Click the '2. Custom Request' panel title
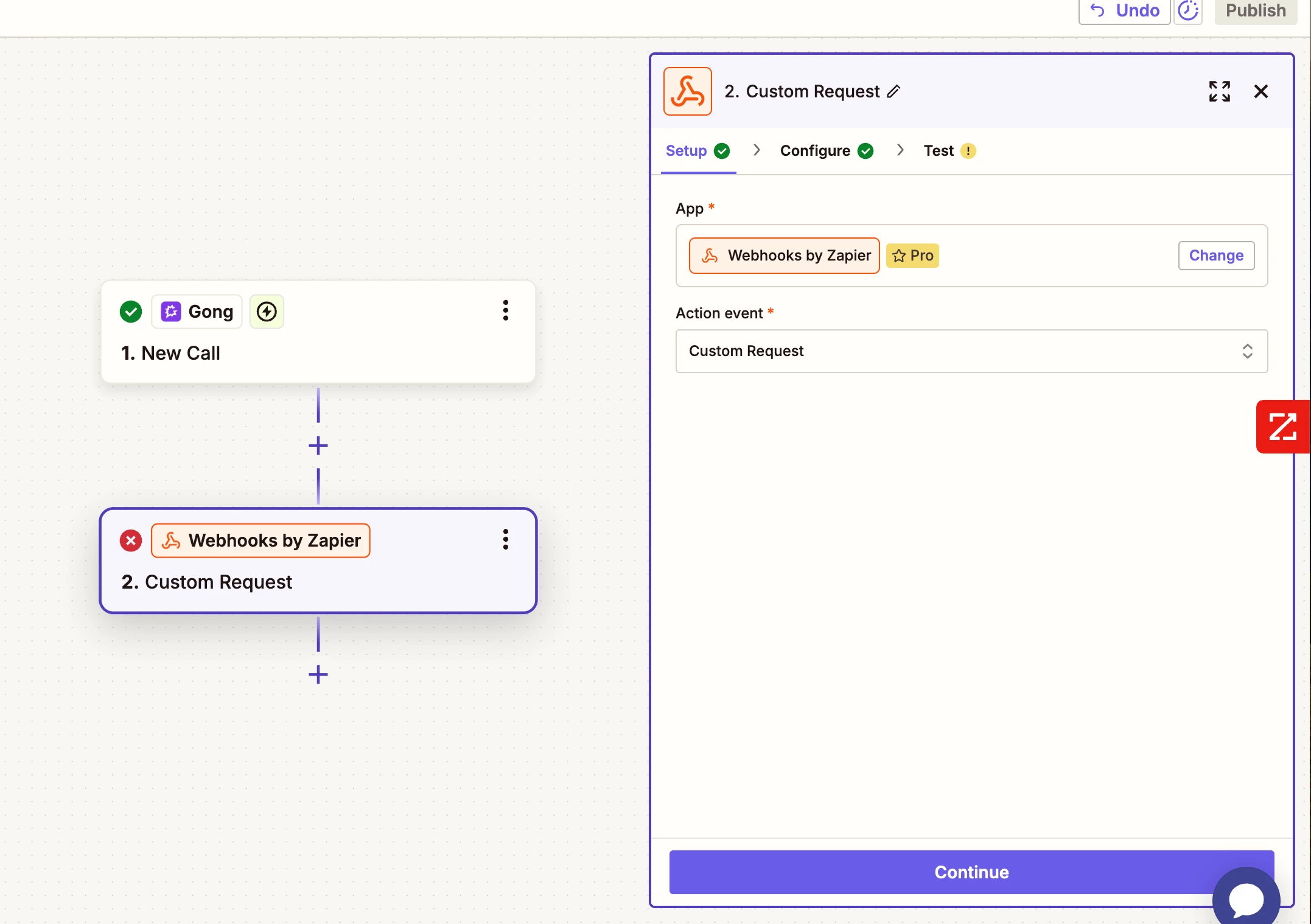 [802, 91]
